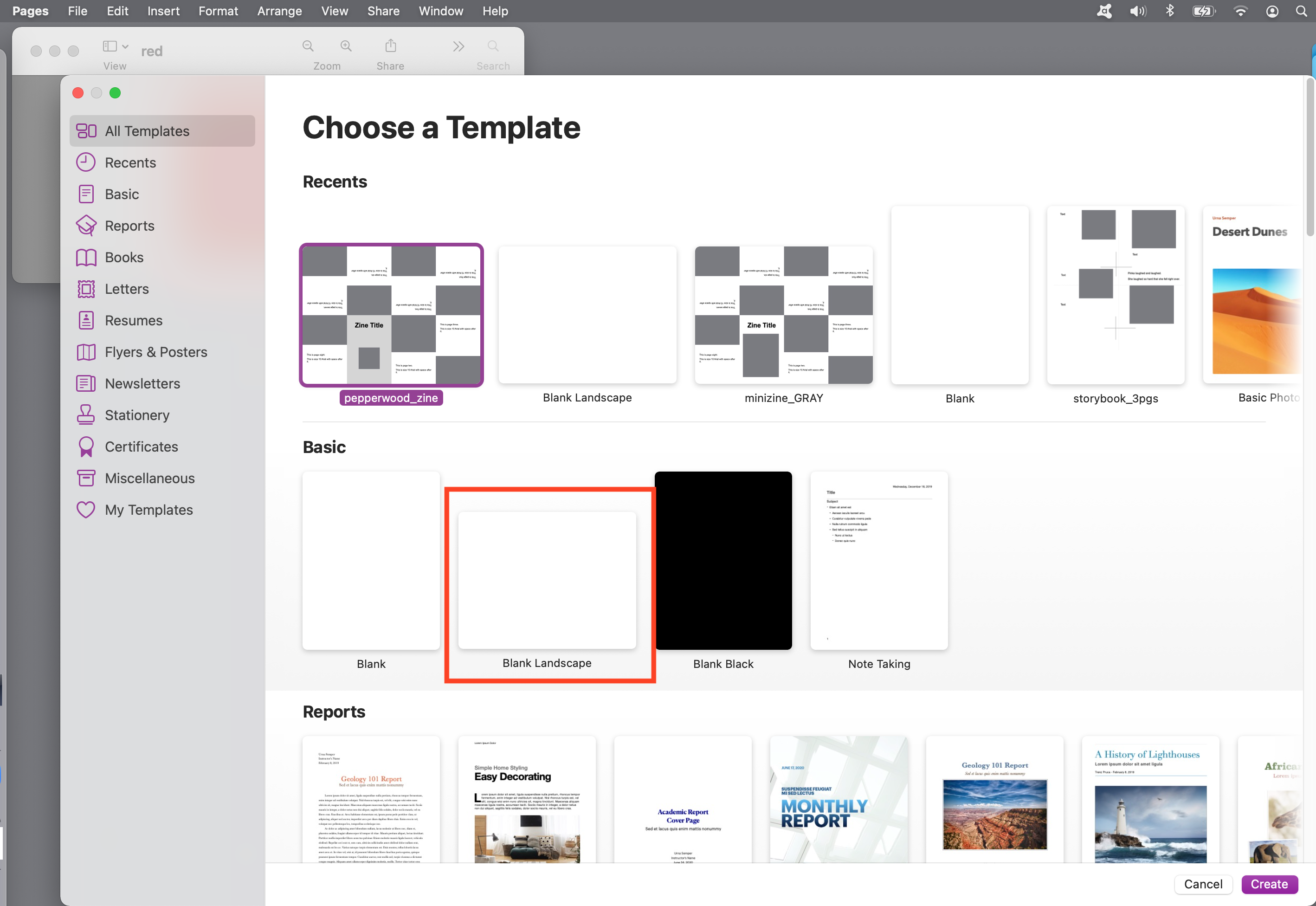Select the Newsletters category label

point(142,384)
